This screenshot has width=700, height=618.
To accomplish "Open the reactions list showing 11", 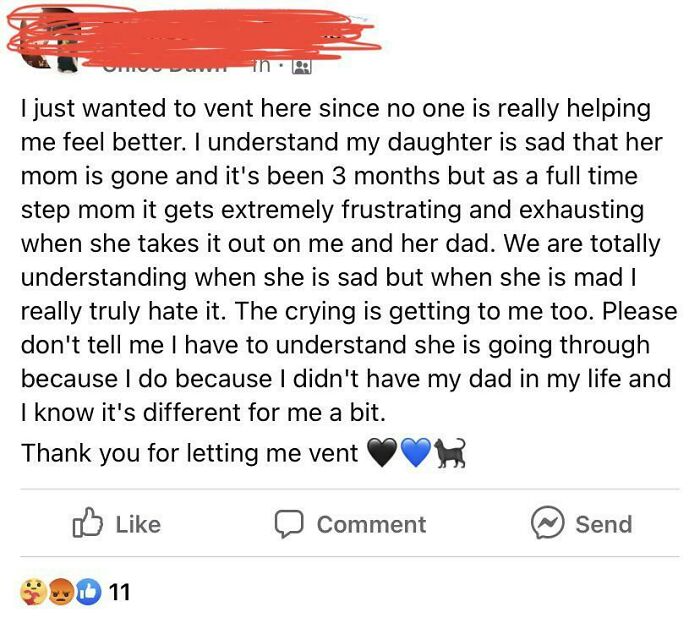I will click(x=119, y=592).
